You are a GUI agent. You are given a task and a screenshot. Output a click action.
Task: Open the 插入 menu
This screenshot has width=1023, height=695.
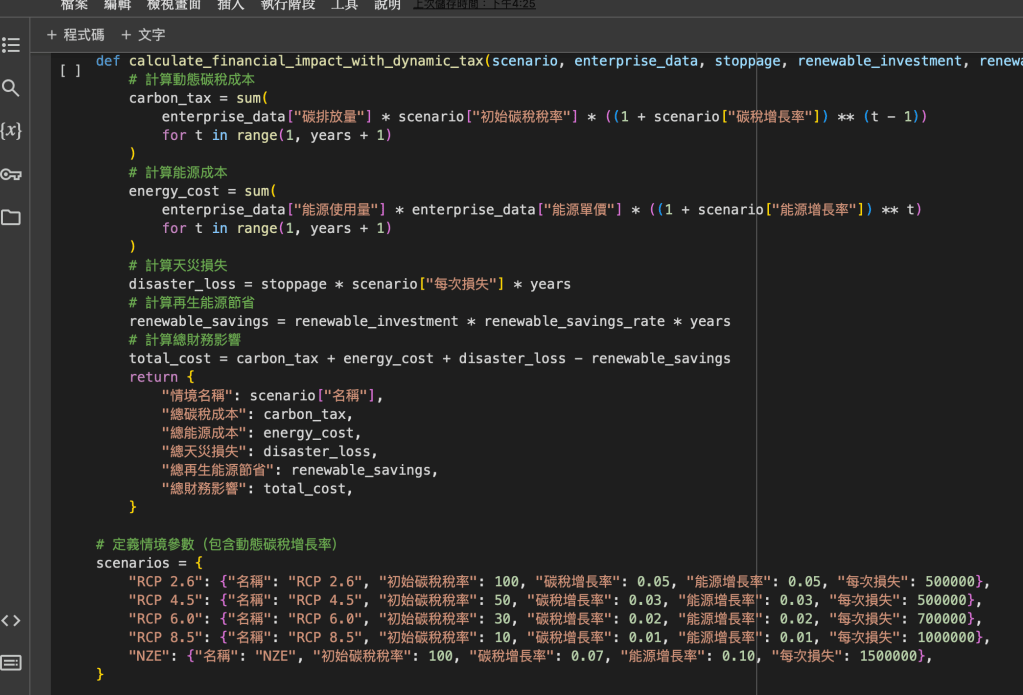tap(230, 5)
